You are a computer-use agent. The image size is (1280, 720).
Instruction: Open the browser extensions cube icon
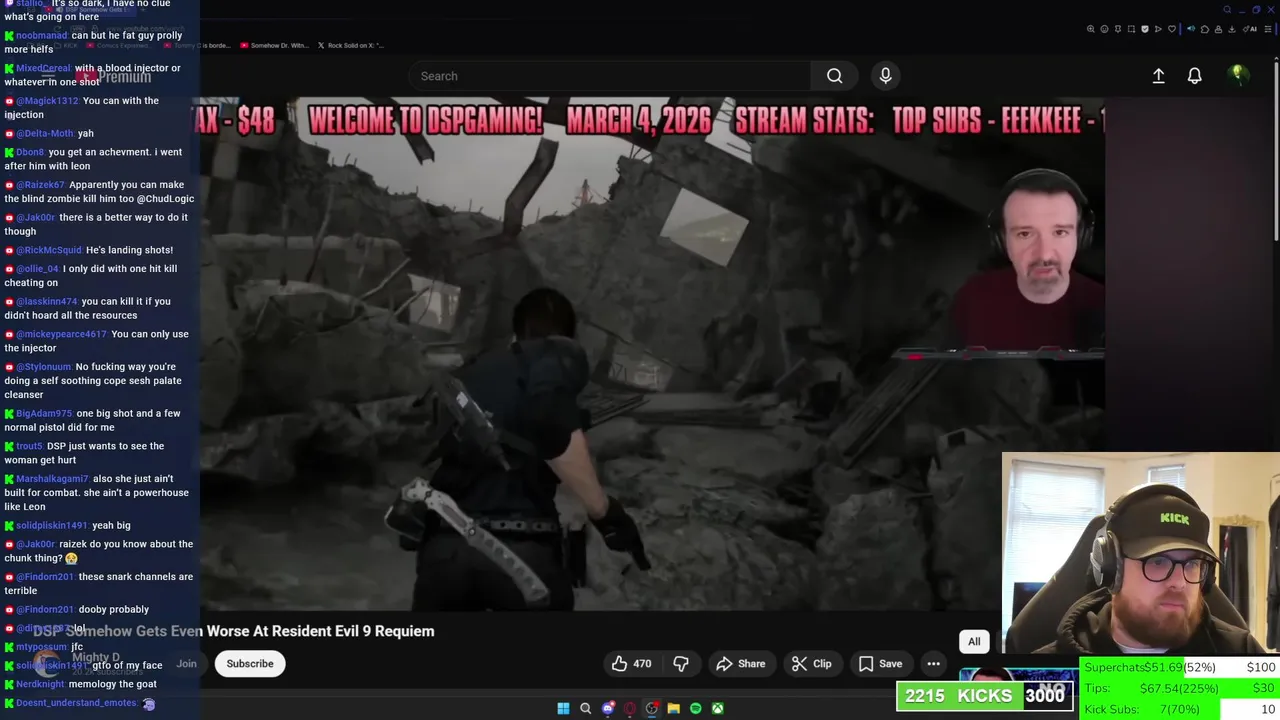coord(1205,29)
